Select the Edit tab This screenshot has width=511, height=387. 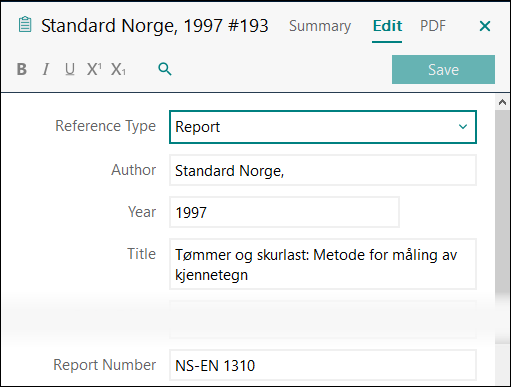tap(387, 26)
